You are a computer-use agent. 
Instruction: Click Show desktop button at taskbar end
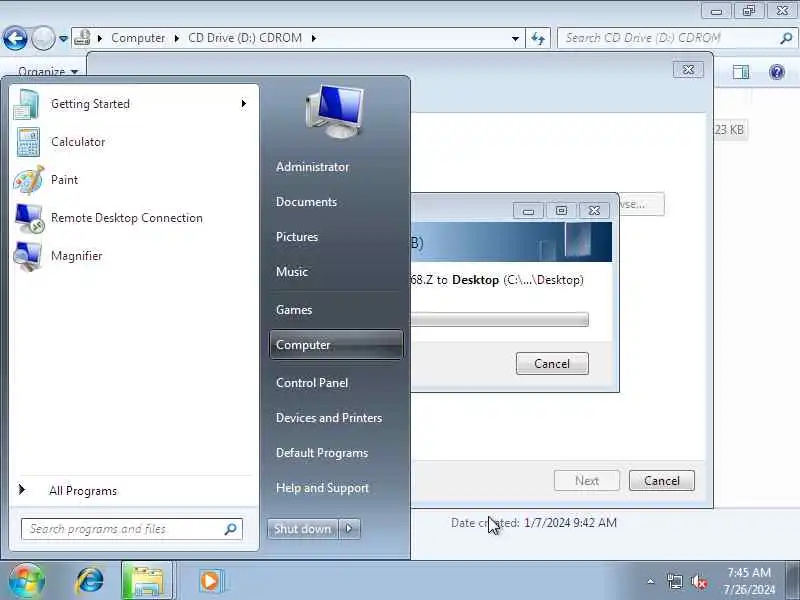pos(792,581)
